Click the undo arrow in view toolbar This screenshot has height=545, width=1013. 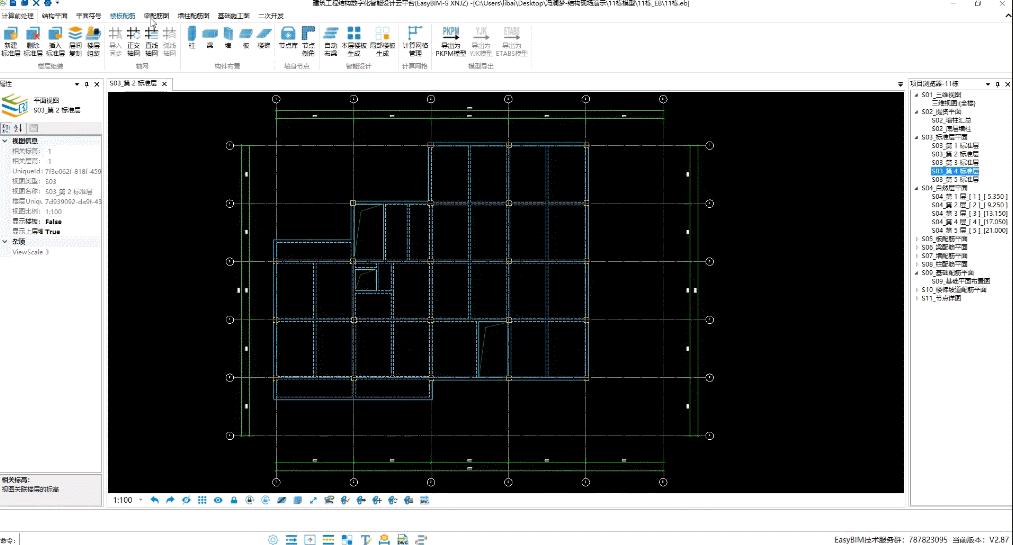tap(154, 499)
